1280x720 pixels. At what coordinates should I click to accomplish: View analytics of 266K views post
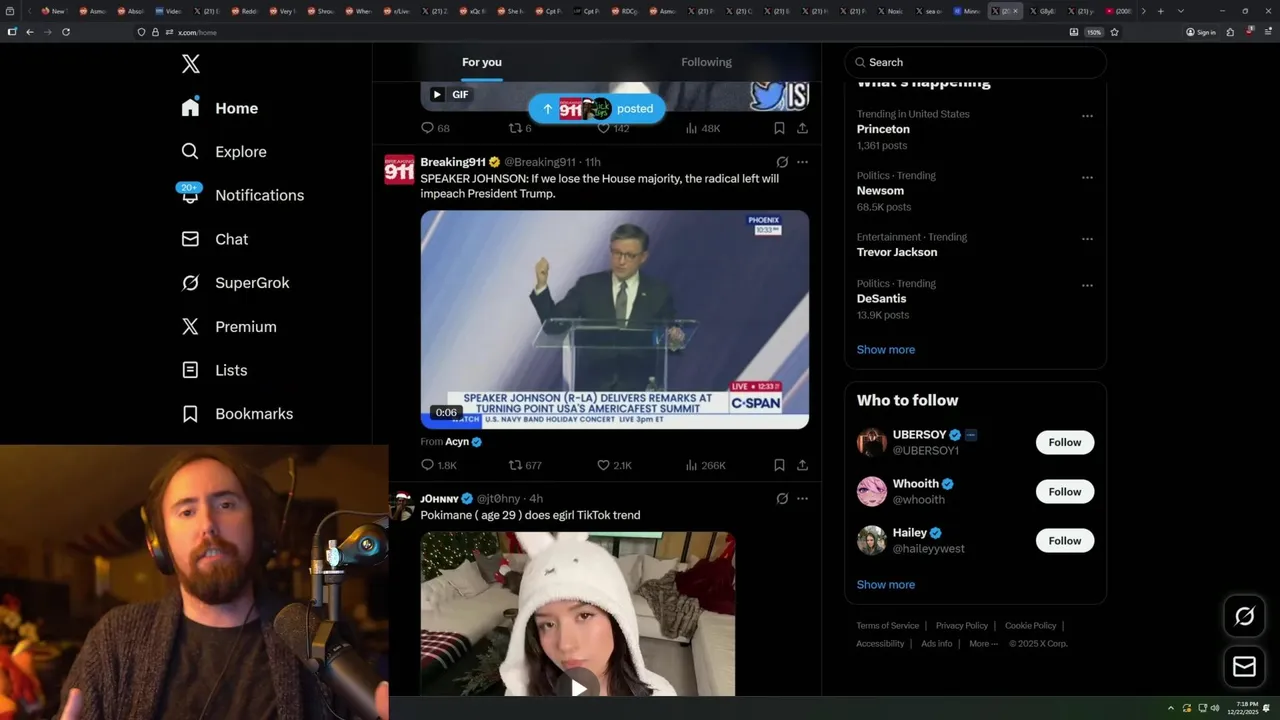pos(705,465)
